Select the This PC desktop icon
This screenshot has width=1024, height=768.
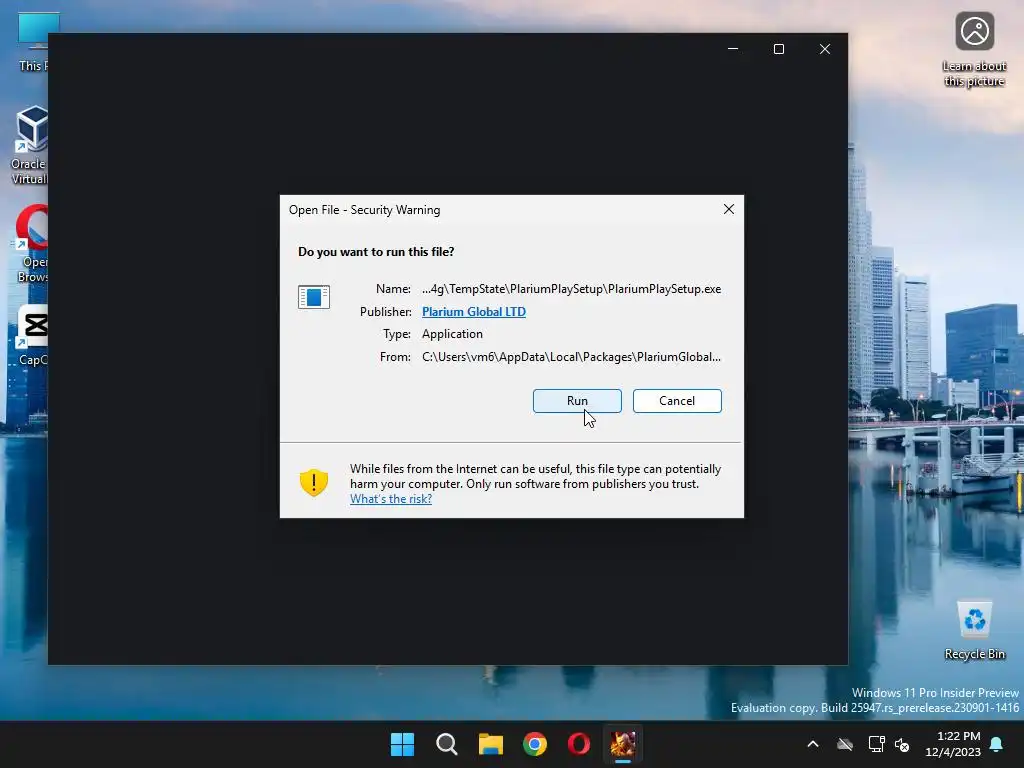[31, 42]
